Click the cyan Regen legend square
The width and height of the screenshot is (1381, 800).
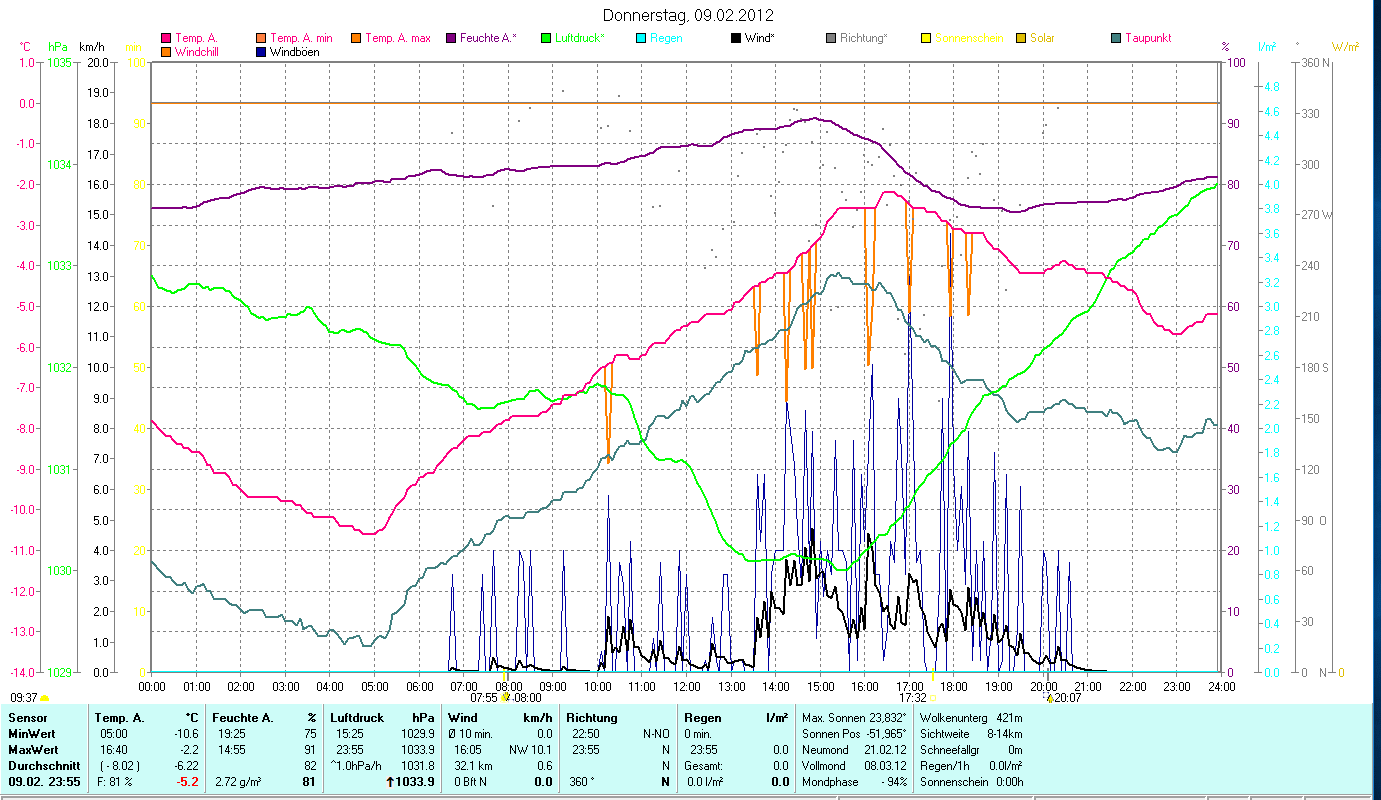(640, 39)
